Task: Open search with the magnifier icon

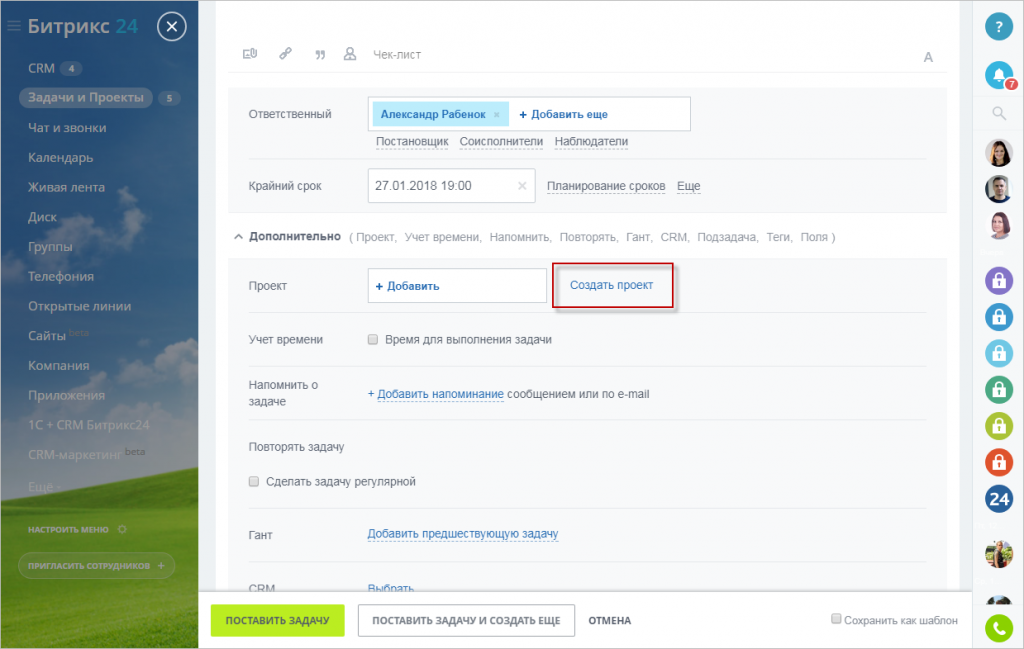Action: 999,113
